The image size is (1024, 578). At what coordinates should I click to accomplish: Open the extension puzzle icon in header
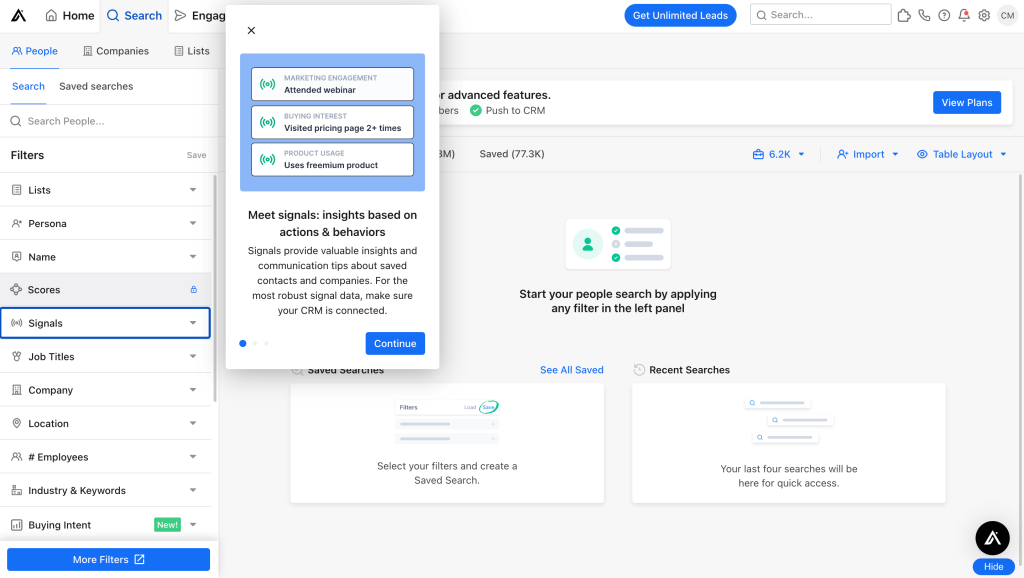pos(904,15)
